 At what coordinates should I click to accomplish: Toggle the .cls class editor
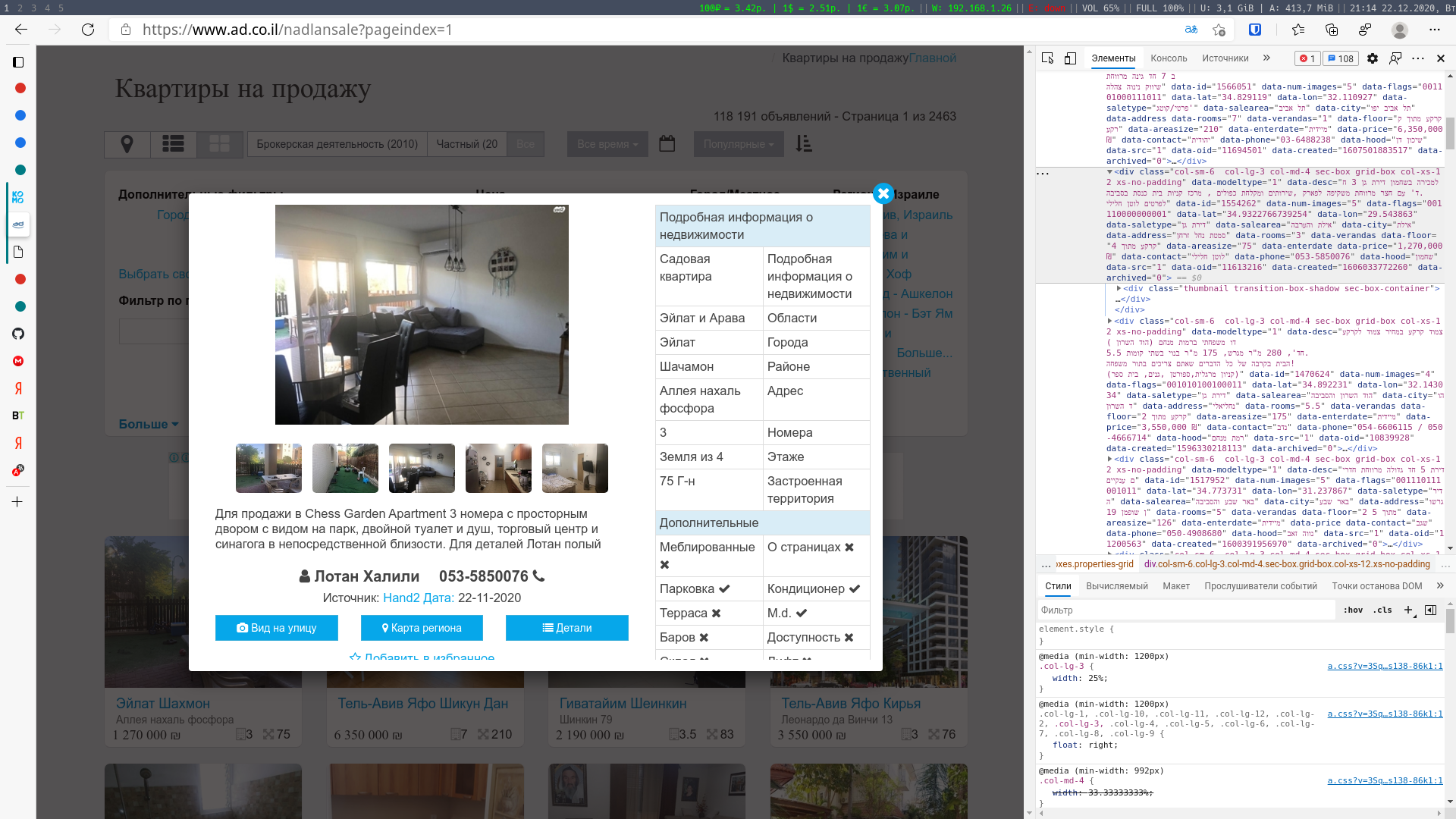coord(1382,610)
